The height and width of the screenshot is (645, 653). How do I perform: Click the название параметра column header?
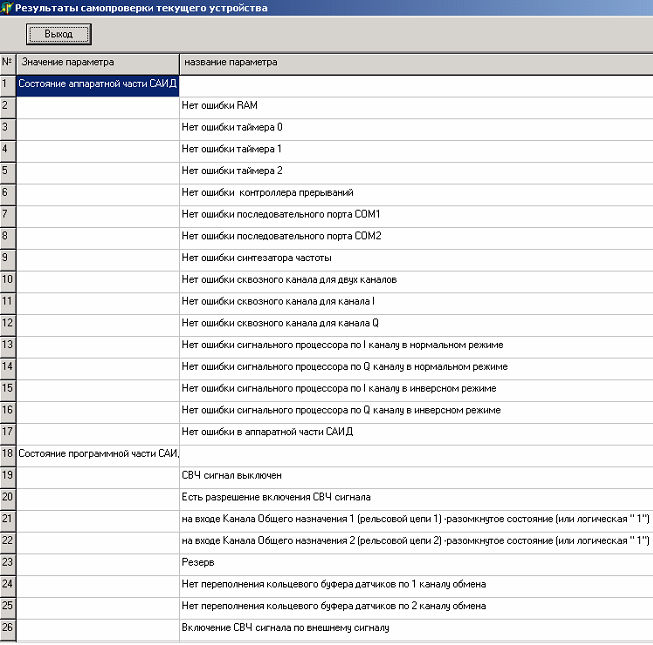416,64
